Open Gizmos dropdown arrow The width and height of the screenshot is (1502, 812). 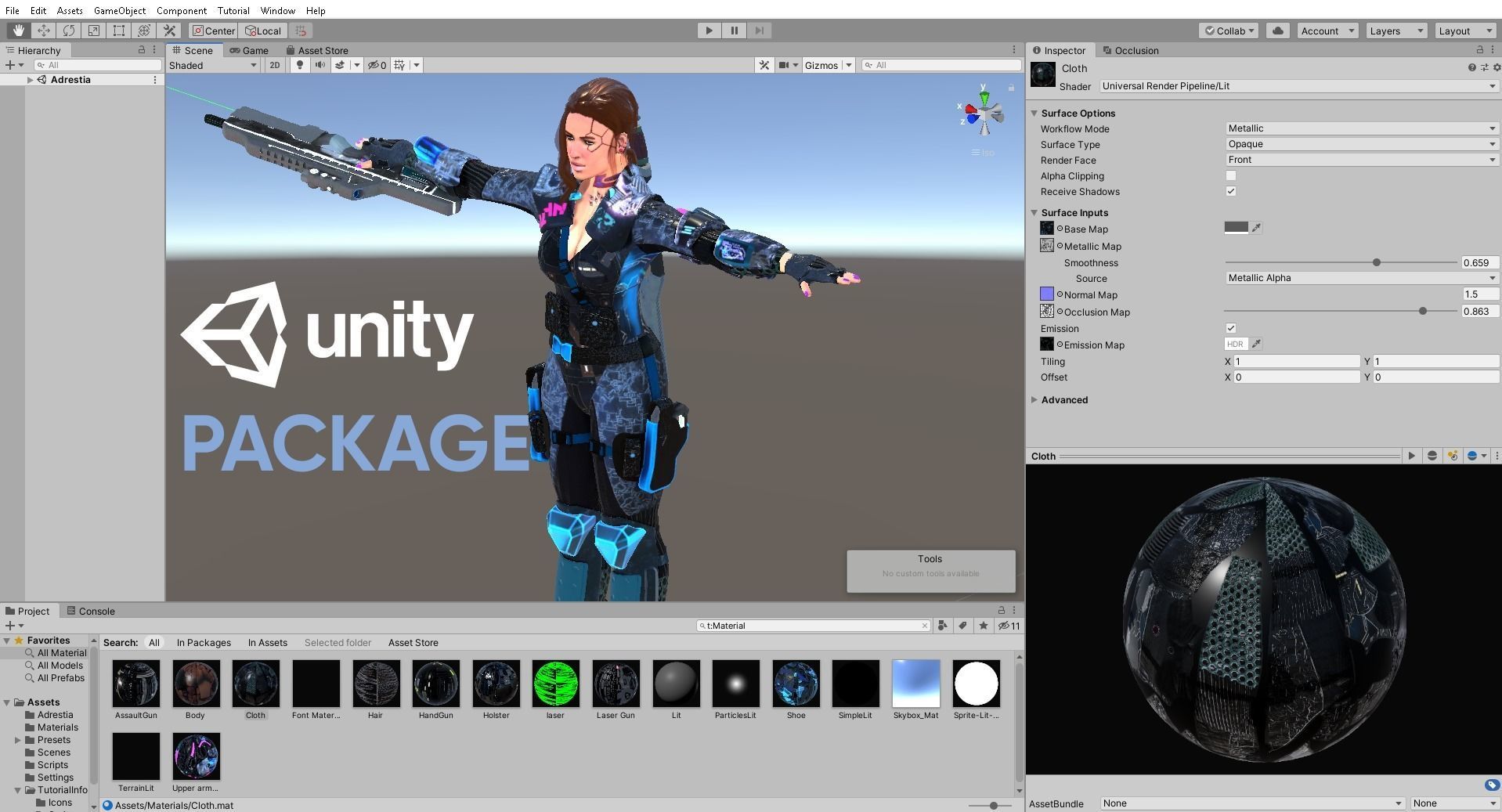tap(849, 65)
